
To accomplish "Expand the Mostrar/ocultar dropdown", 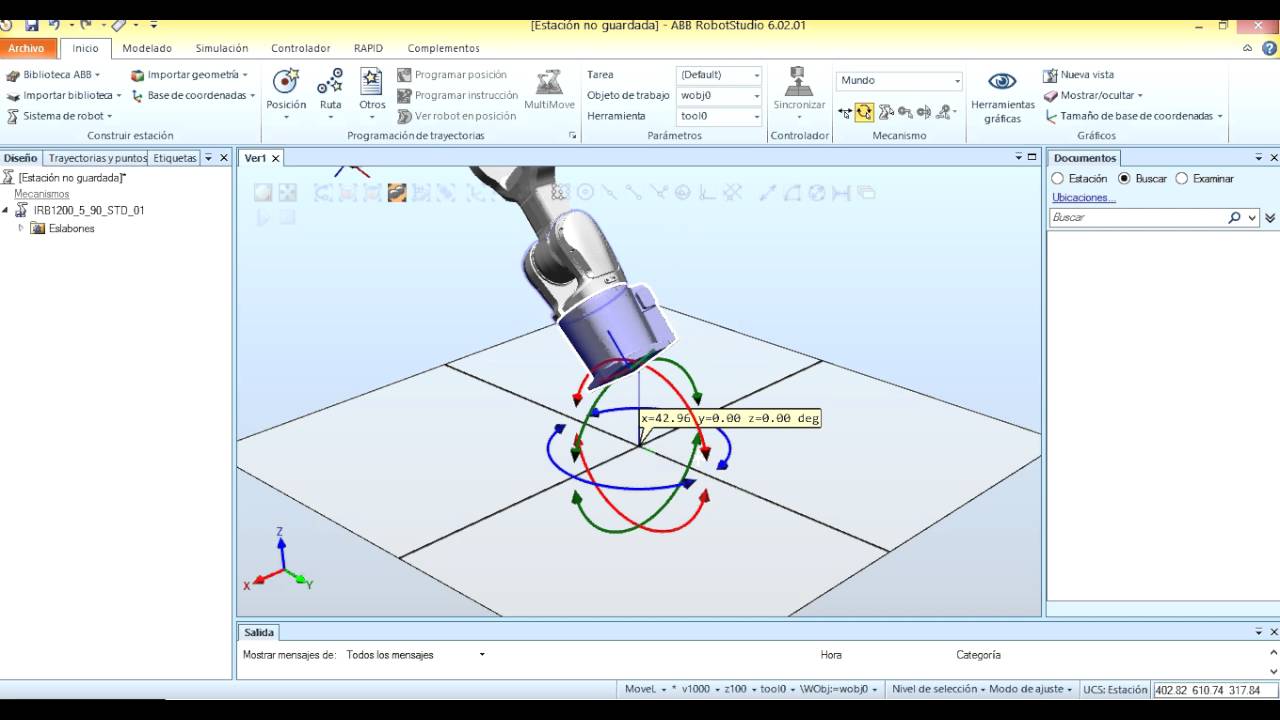I will click(1140, 96).
